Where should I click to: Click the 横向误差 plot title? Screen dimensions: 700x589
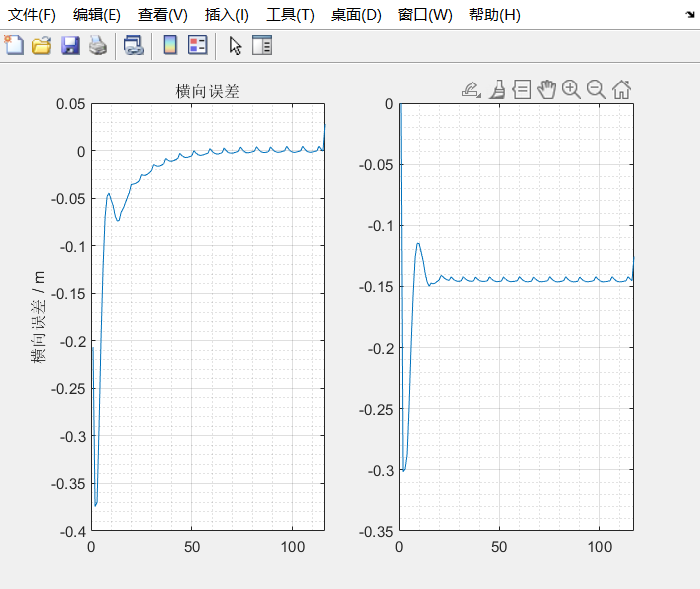208,91
